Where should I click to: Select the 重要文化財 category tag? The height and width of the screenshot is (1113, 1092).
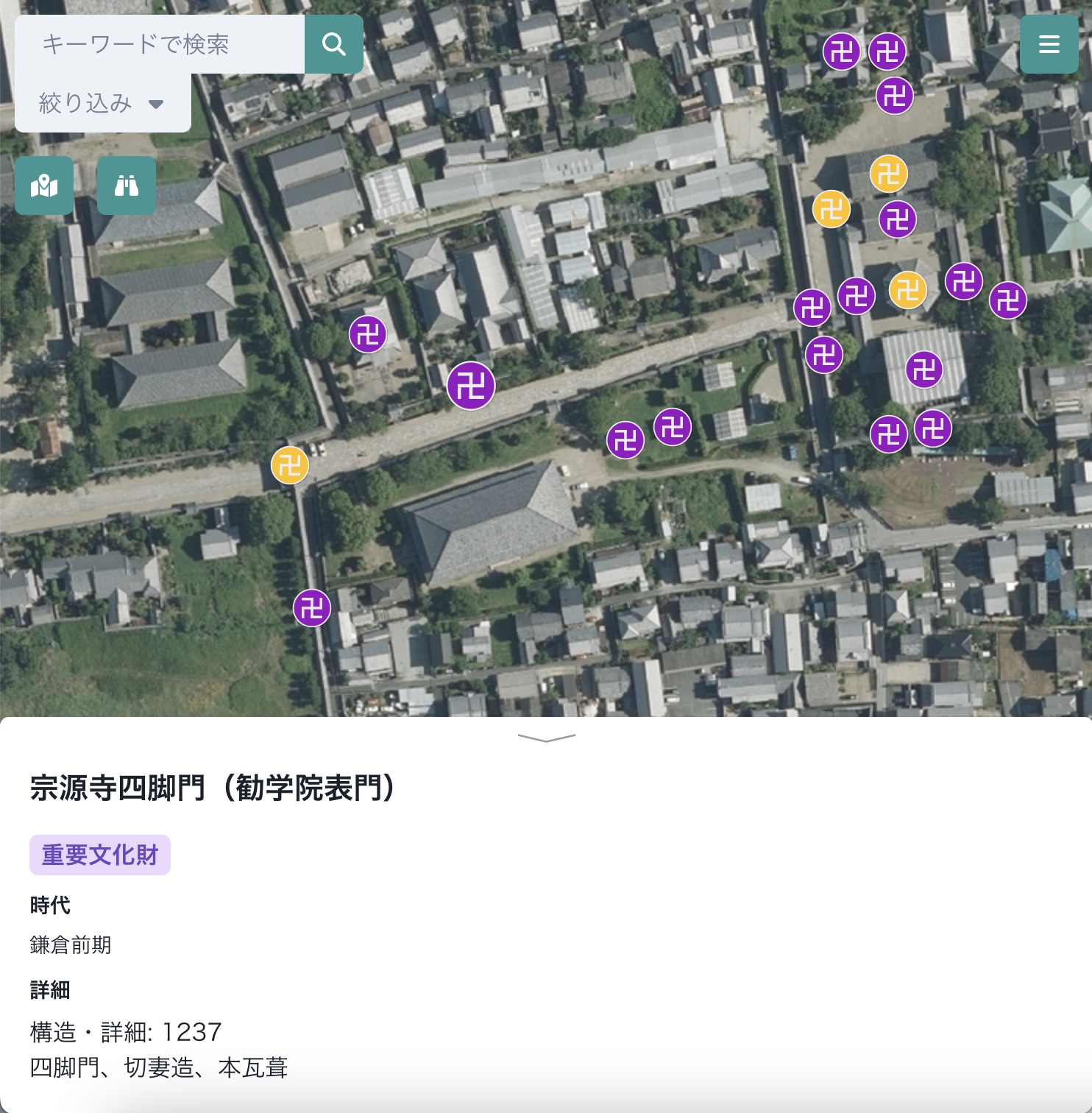(x=99, y=855)
